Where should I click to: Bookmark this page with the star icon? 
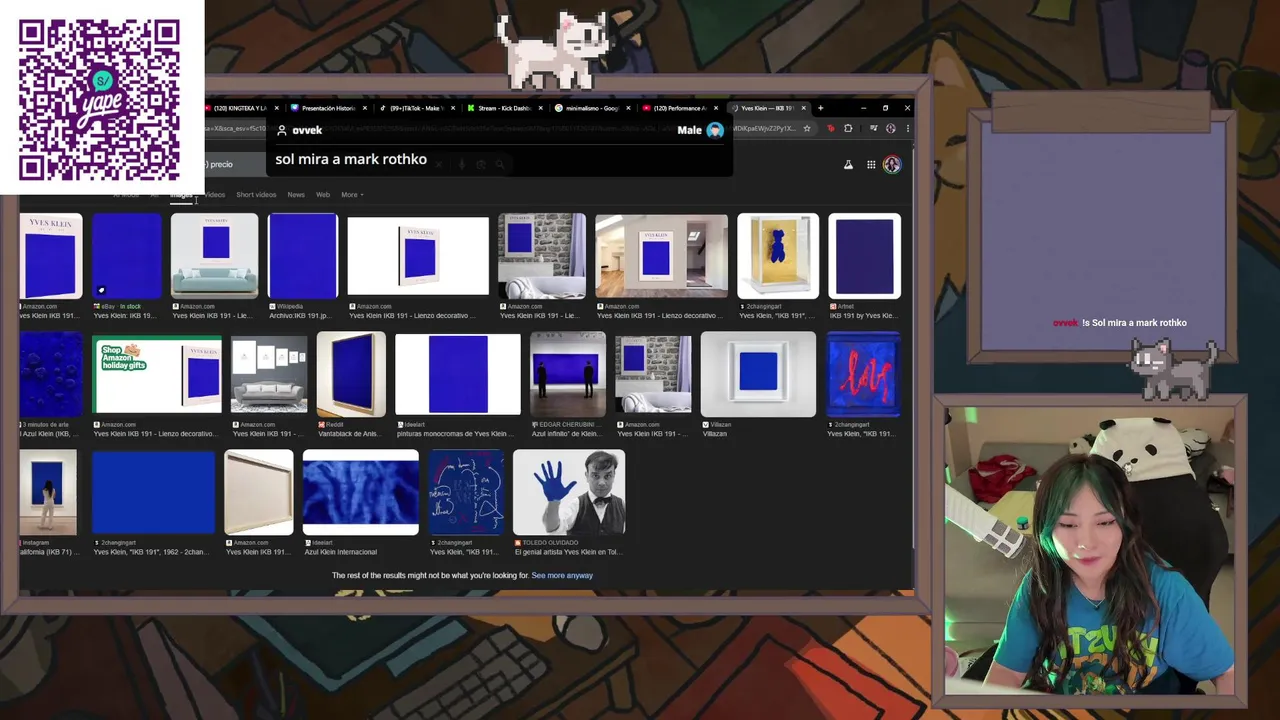click(806, 128)
